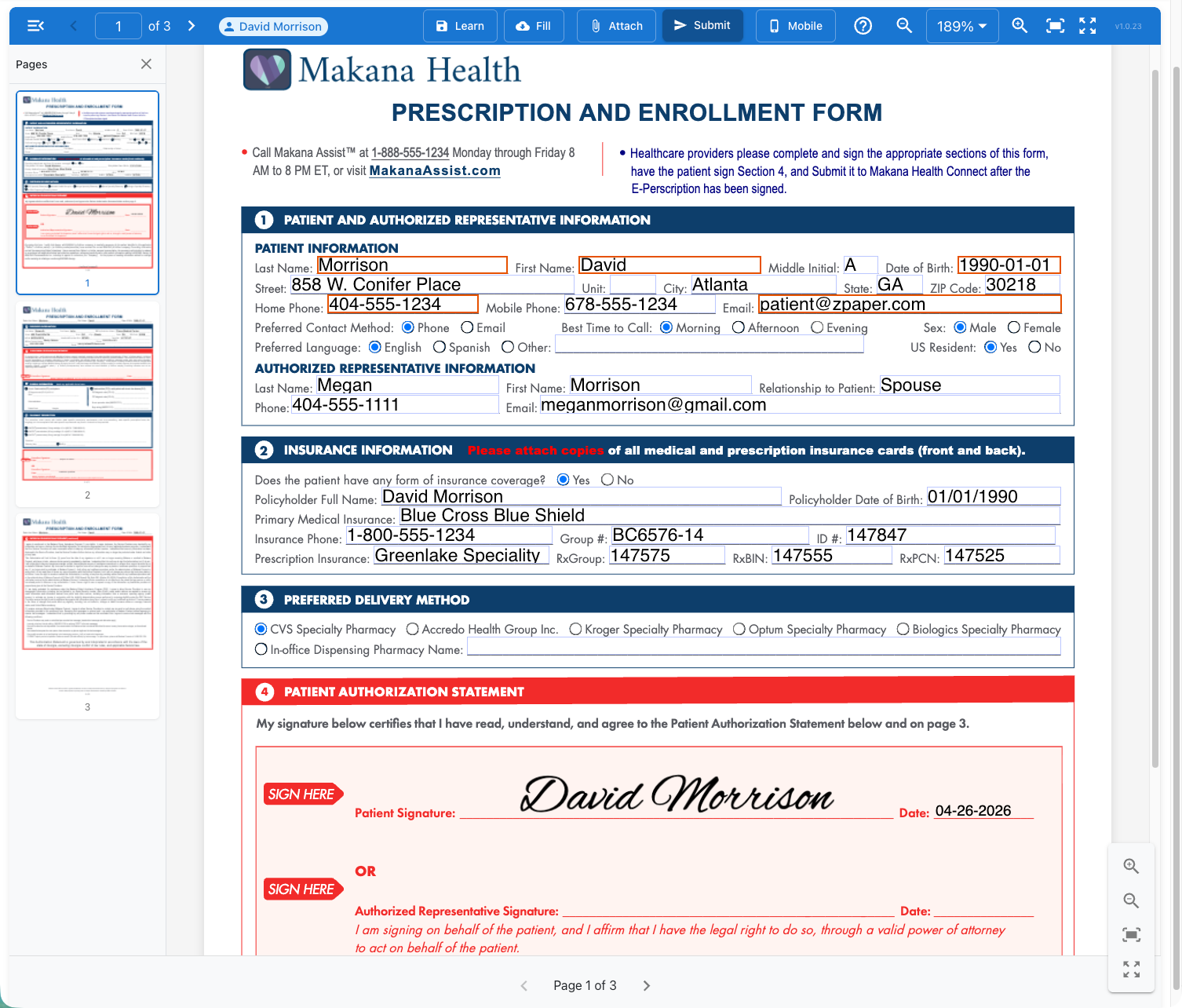This screenshot has height=1008, width=1182.
Task: Click floating fit-to-page icon at bottom right
Action: pyautogui.click(x=1131, y=935)
